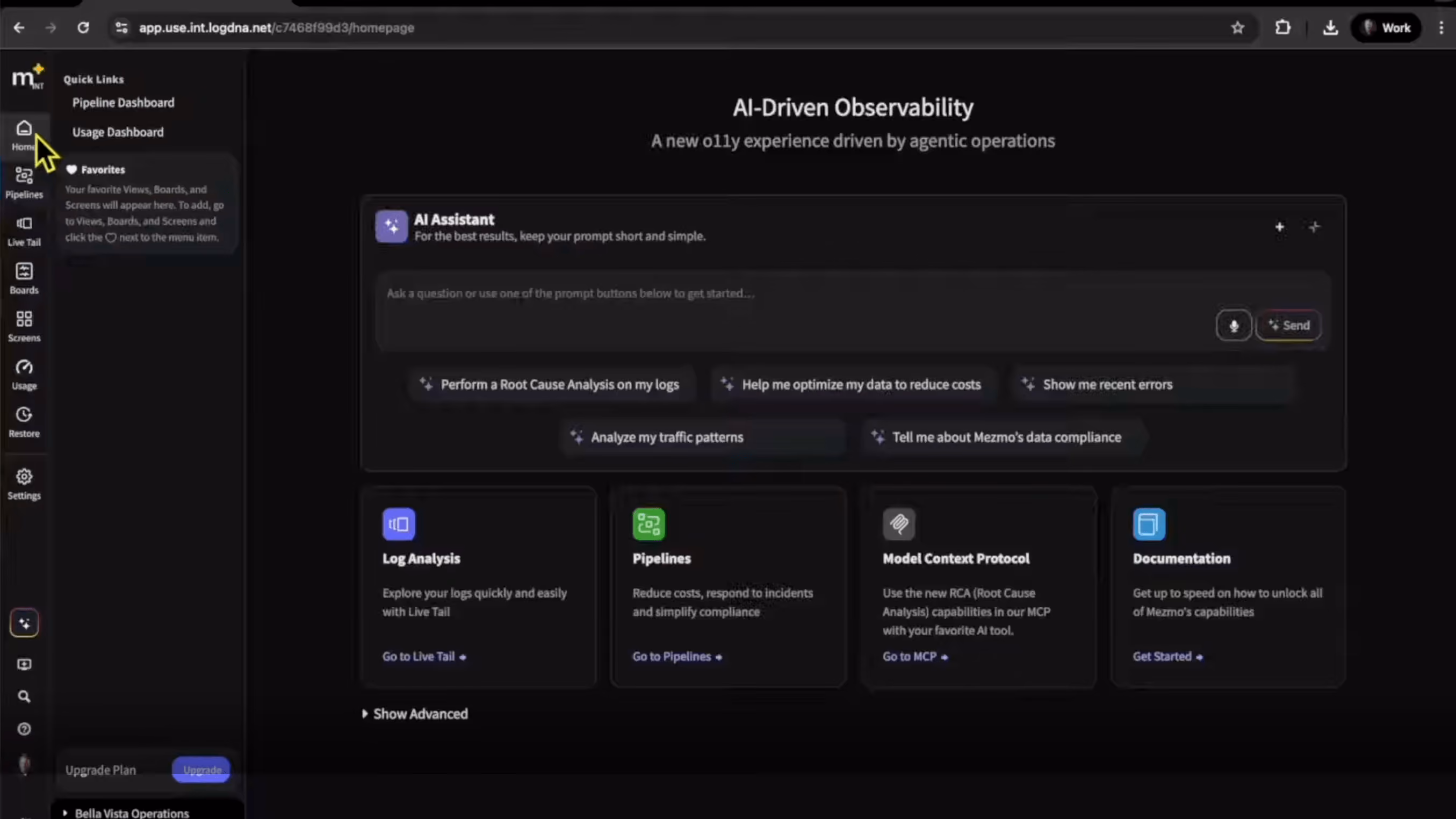The image size is (1456, 819).
Task: Open Restore from the left sidebar
Action: (x=24, y=422)
